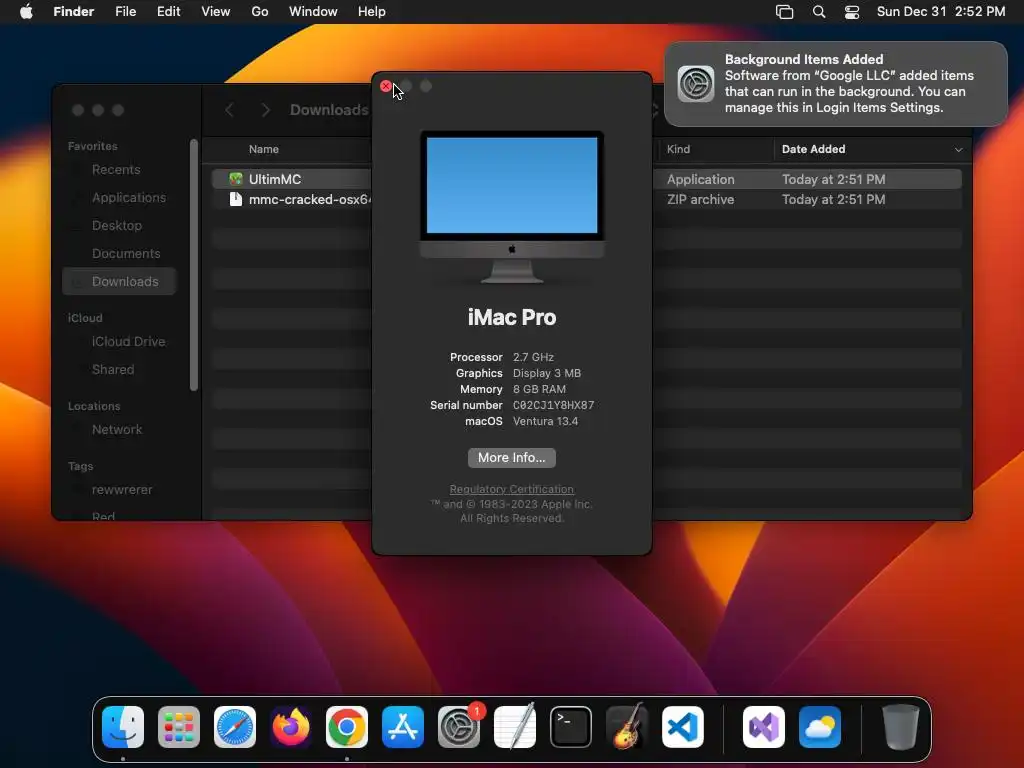The width and height of the screenshot is (1024, 768).
Task: Close the About This Mac window
Action: pyautogui.click(x=386, y=86)
